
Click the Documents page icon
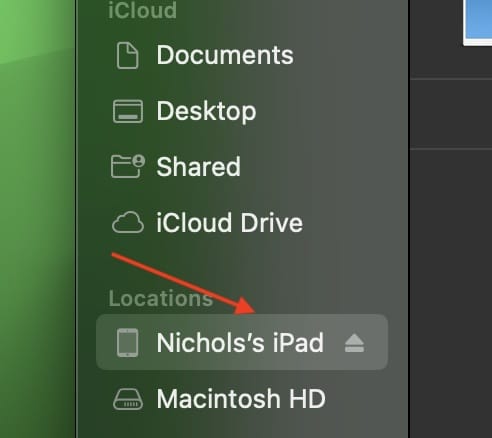(128, 56)
